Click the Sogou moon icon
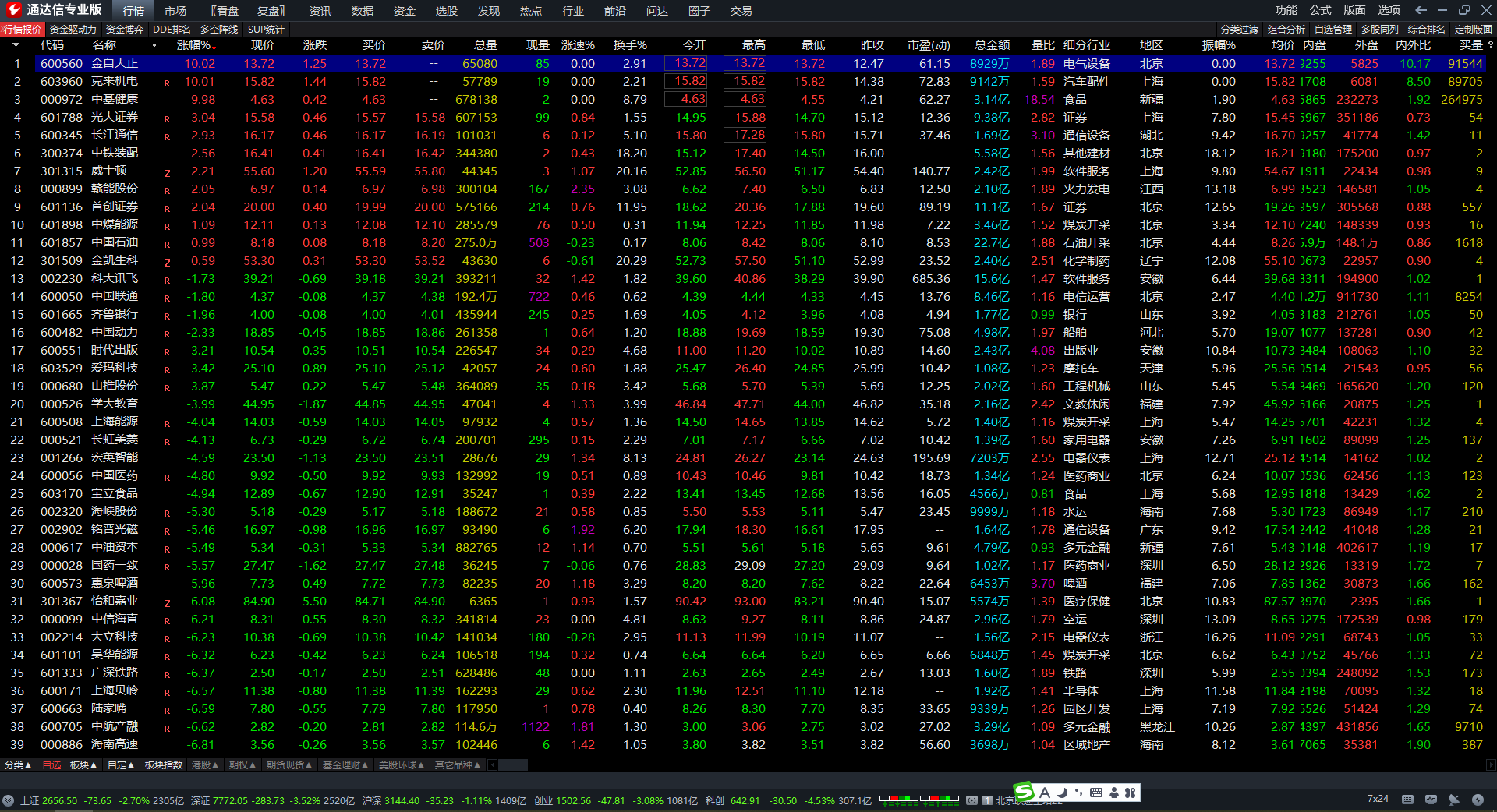1497x812 pixels. (1062, 793)
